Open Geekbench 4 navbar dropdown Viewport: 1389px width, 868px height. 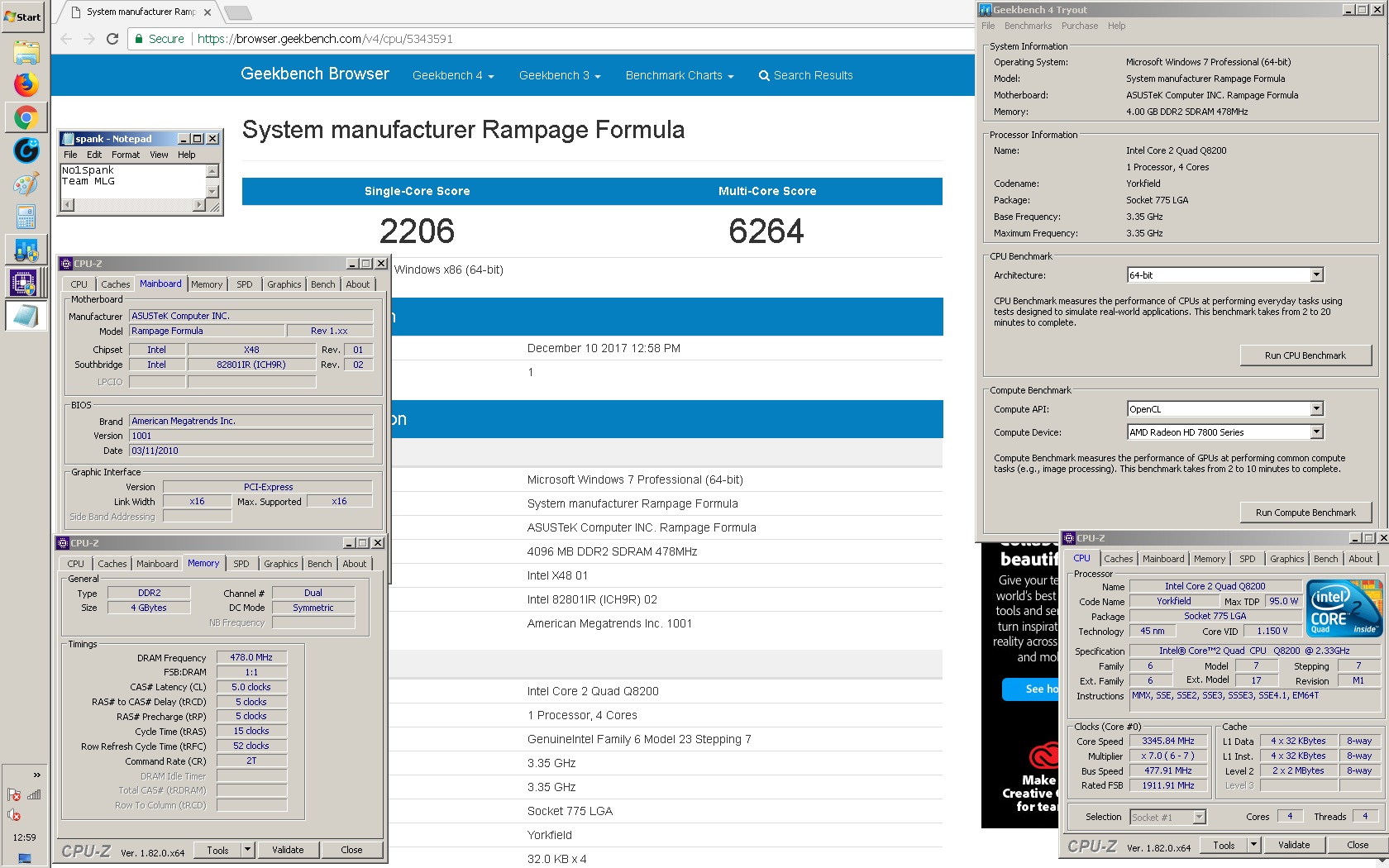pos(453,75)
